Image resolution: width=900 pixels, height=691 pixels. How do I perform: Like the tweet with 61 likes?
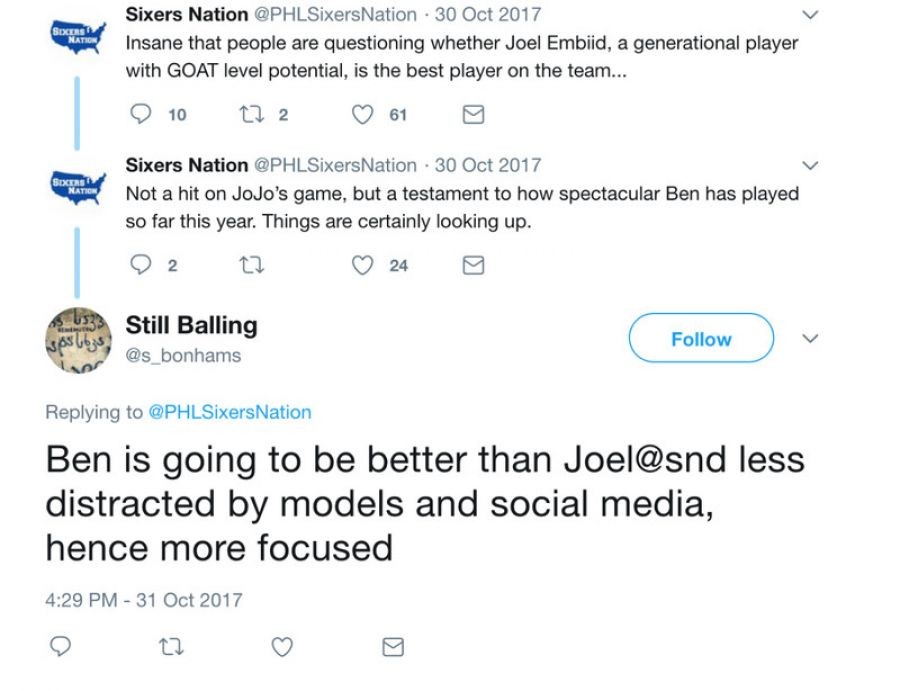363,115
